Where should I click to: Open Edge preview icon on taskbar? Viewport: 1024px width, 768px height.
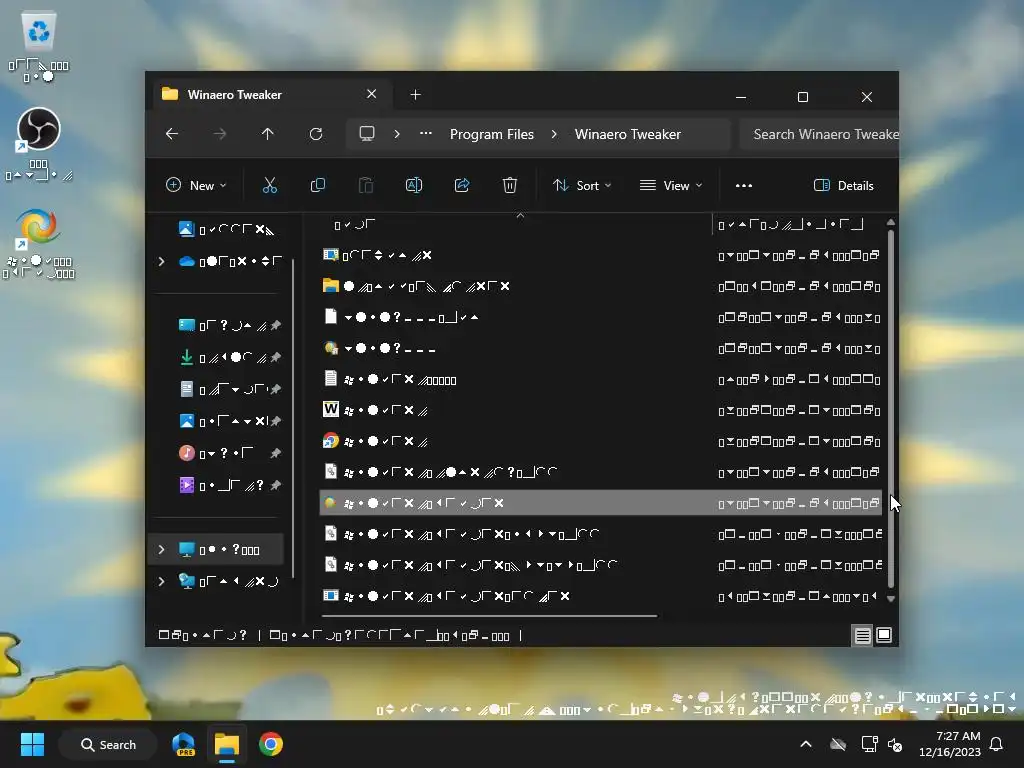tap(184, 744)
